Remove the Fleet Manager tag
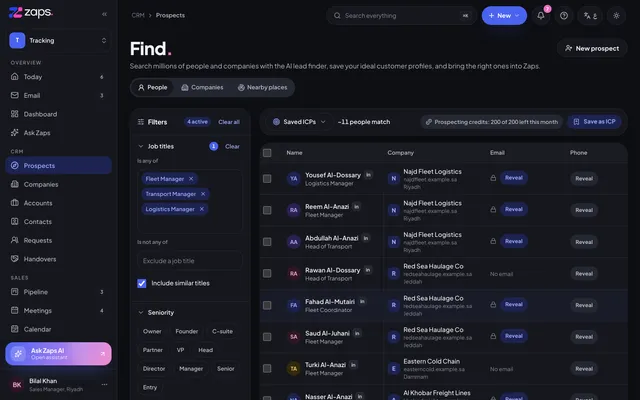Image resolution: width=640 pixels, height=400 pixels. pyautogui.click(x=191, y=179)
